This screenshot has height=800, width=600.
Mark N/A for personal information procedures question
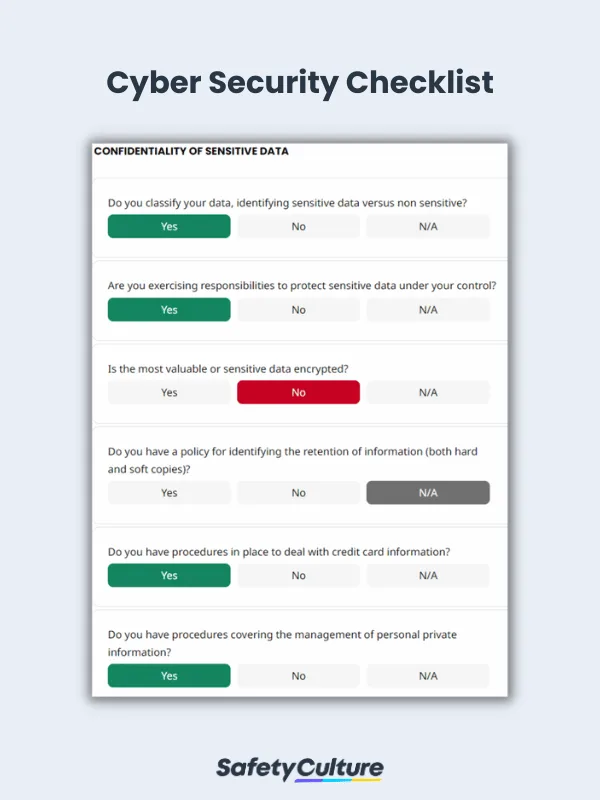click(x=428, y=676)
